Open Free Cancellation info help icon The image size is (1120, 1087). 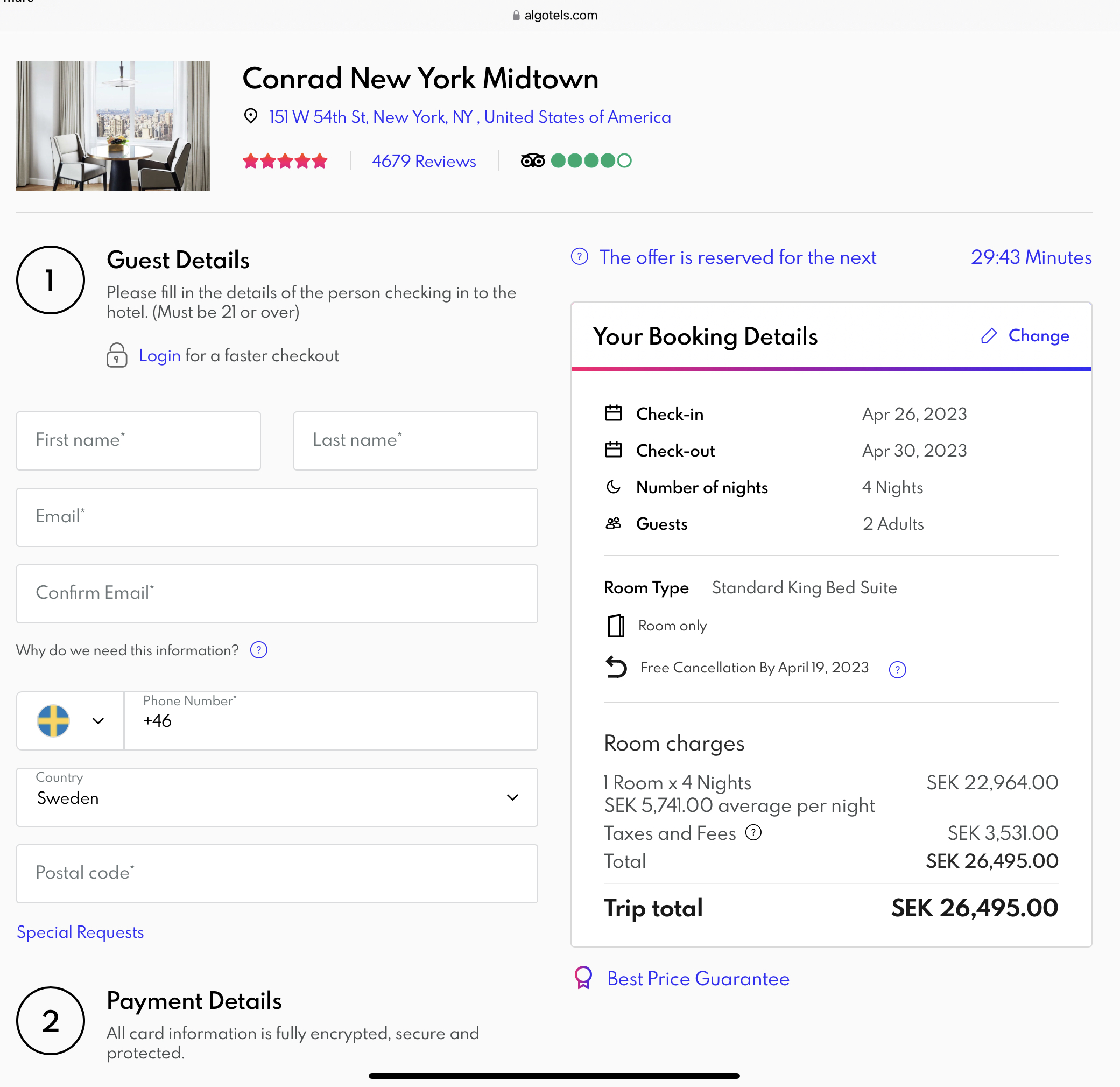(897, 669)
